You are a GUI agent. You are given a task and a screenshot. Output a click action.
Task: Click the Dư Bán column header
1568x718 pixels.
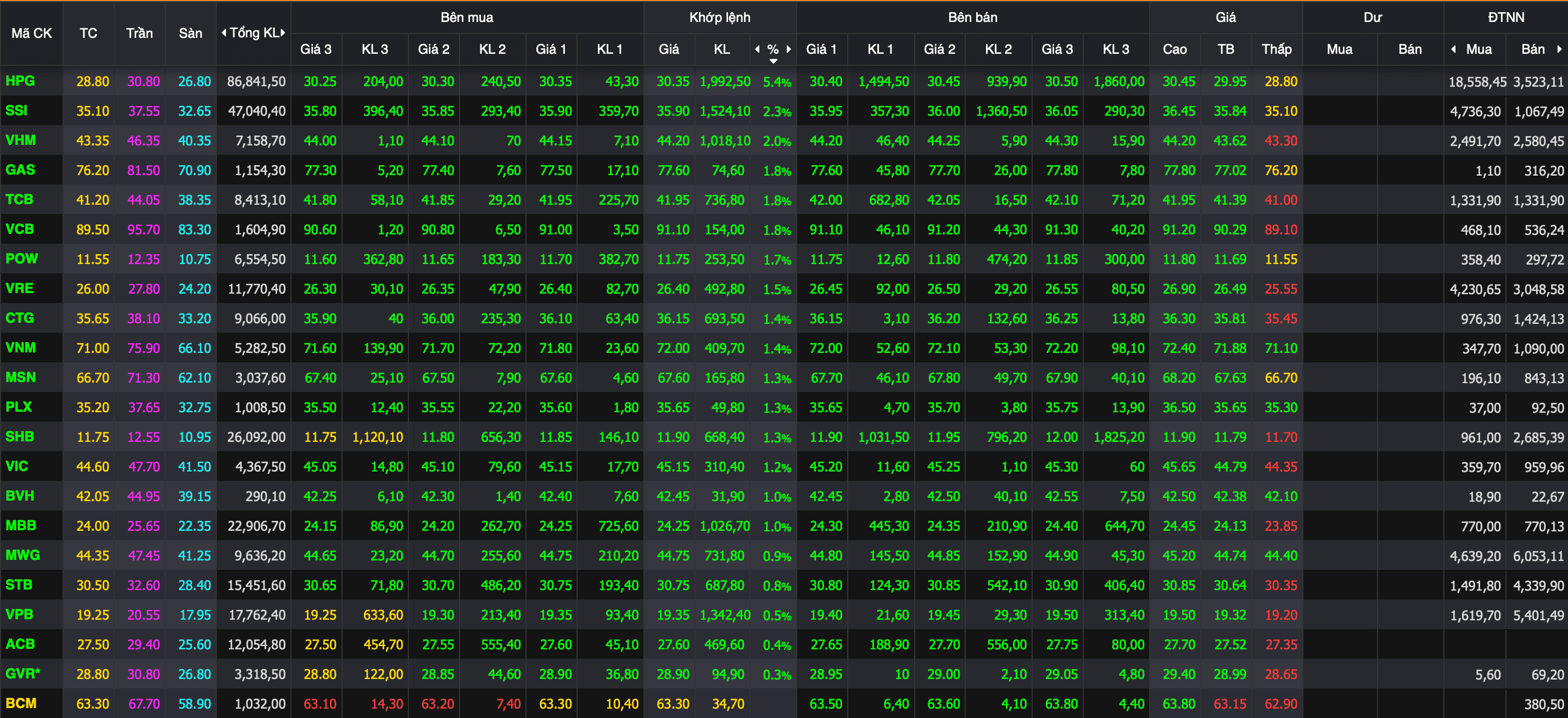click(1410, 49)
